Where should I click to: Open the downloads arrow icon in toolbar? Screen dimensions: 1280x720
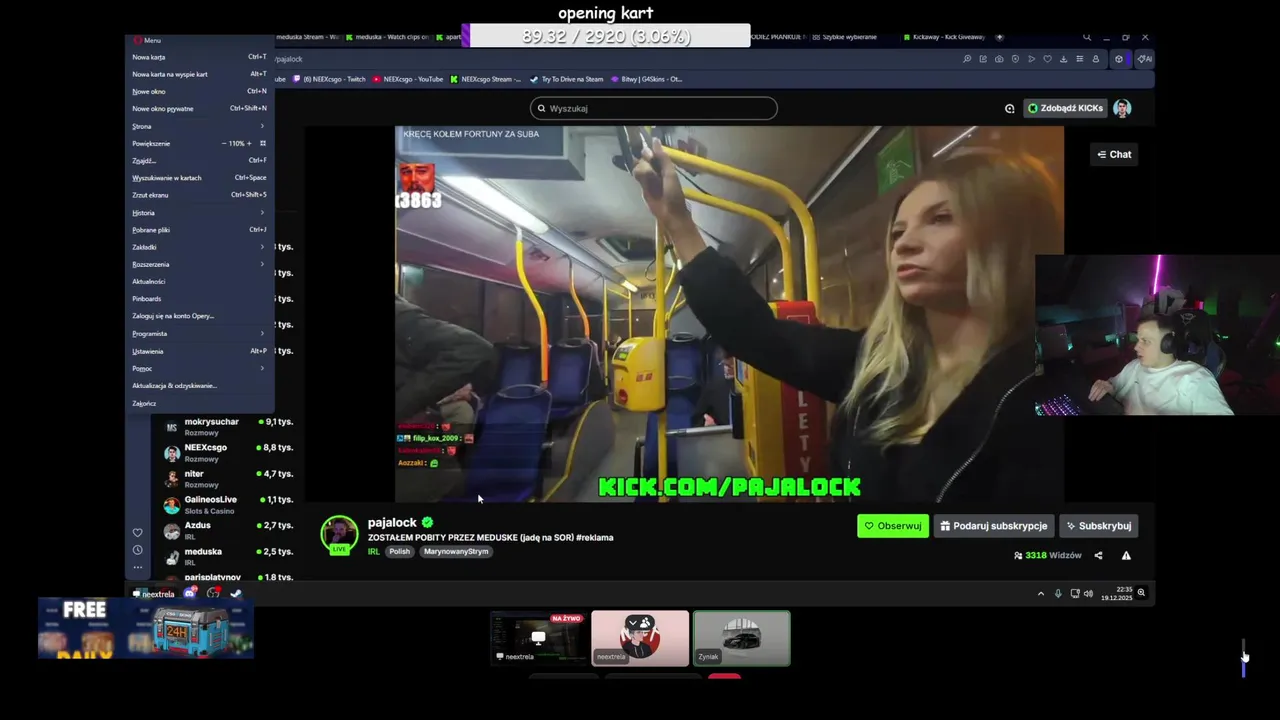click(1063, 59)
